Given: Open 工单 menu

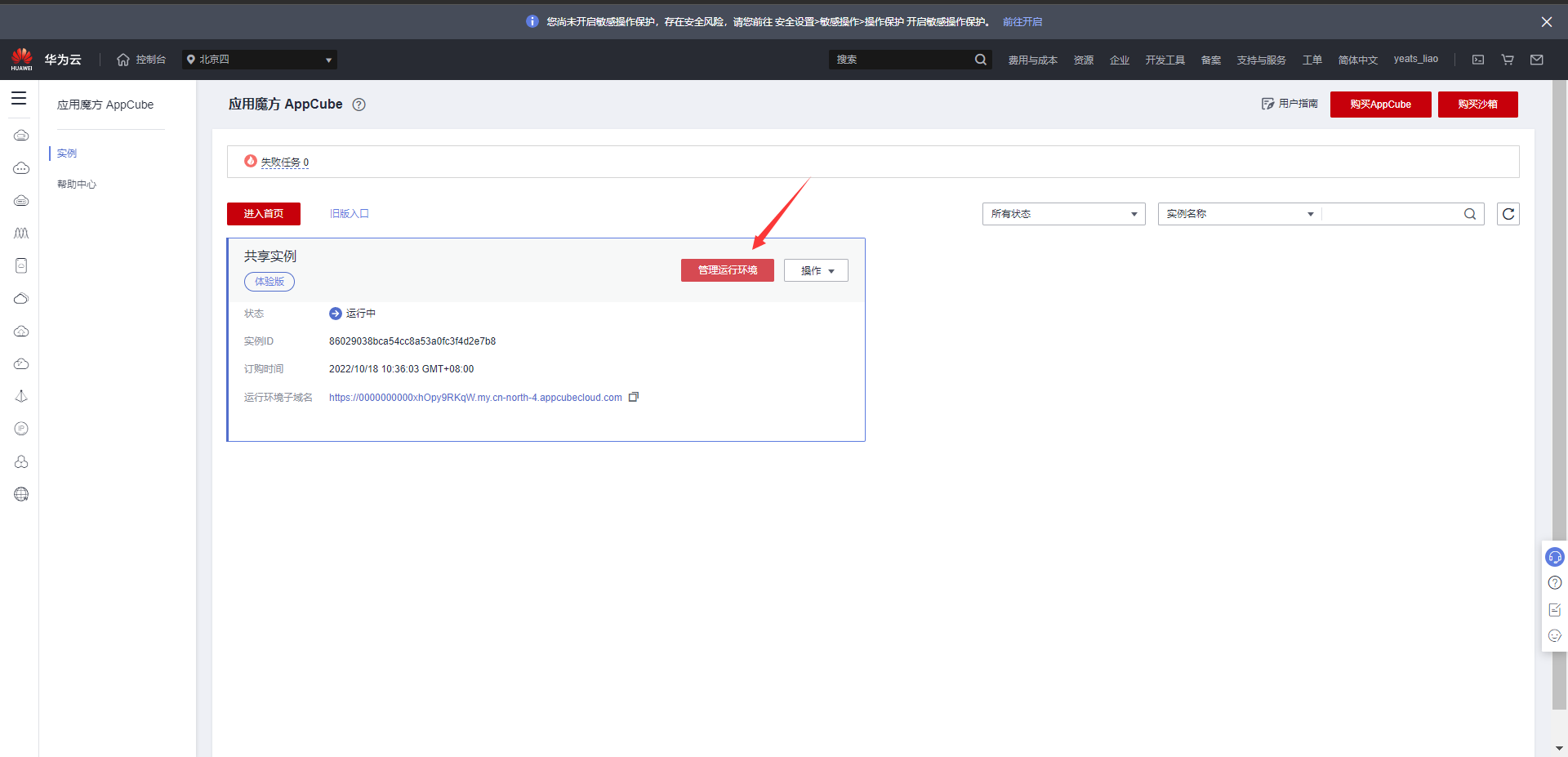Looking at the screenshot, I should click(x=1312, y=60).
